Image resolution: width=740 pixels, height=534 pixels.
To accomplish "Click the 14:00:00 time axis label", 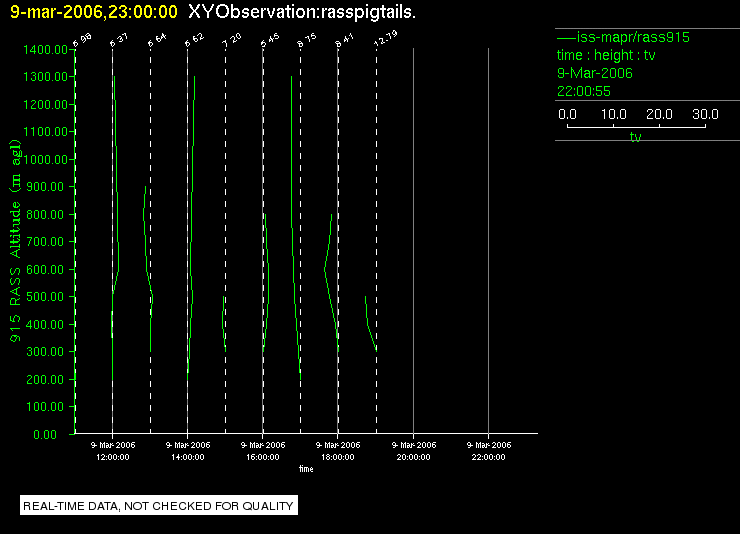I will click(188, 457).
